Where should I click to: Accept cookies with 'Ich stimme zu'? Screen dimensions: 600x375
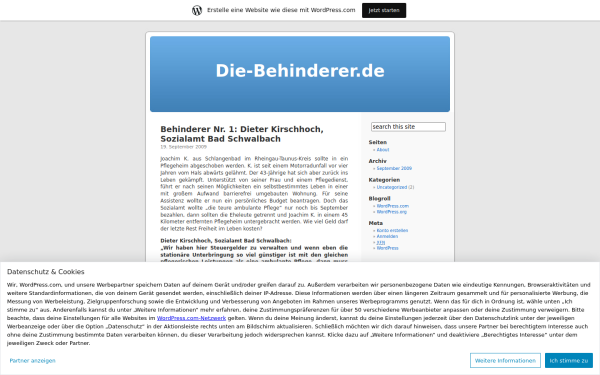tap(569, 360)
